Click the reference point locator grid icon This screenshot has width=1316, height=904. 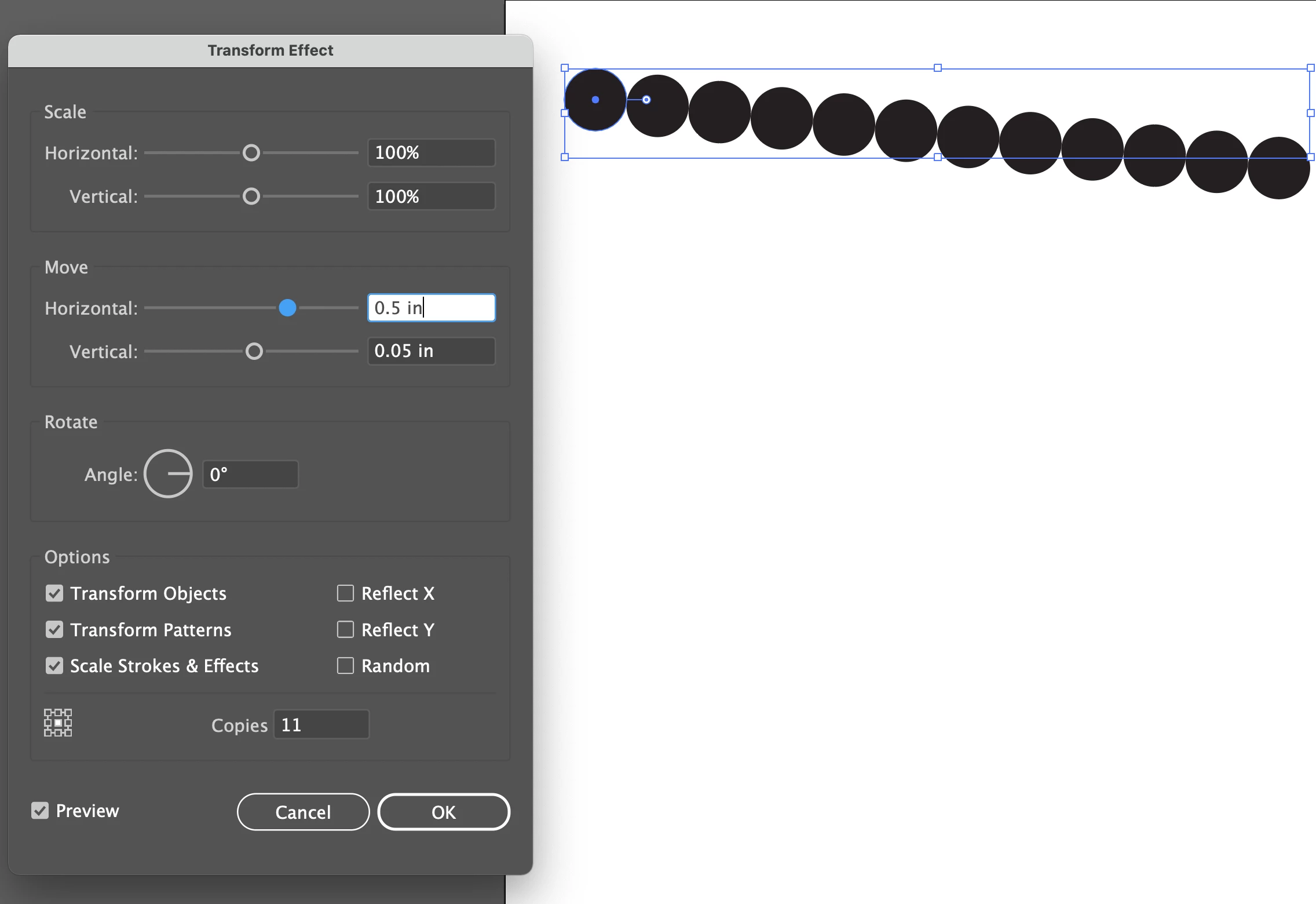click(58, 723)
